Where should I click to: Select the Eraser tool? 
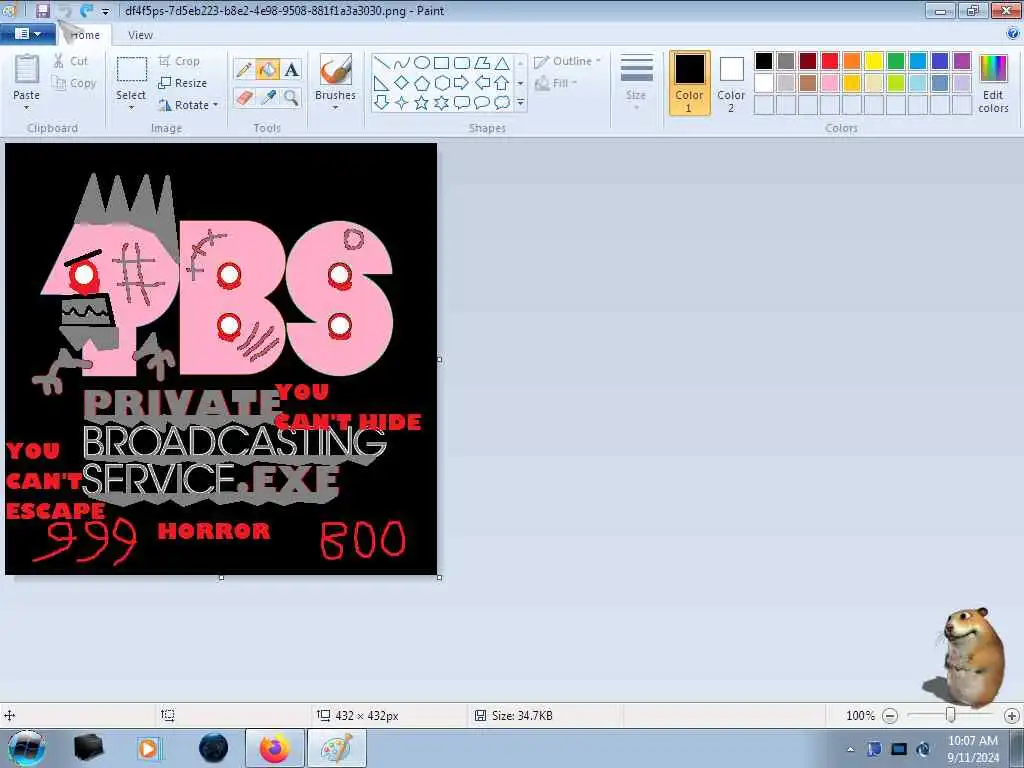tap(244, 97)
